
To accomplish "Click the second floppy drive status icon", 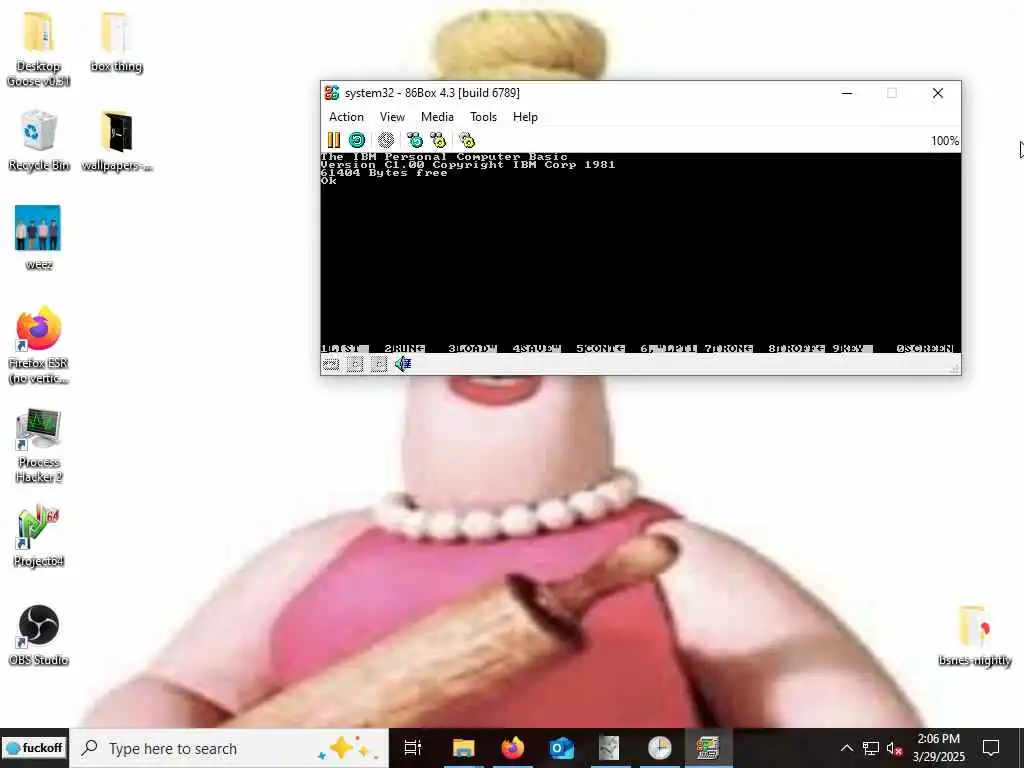I will click(x=379, y=364).
